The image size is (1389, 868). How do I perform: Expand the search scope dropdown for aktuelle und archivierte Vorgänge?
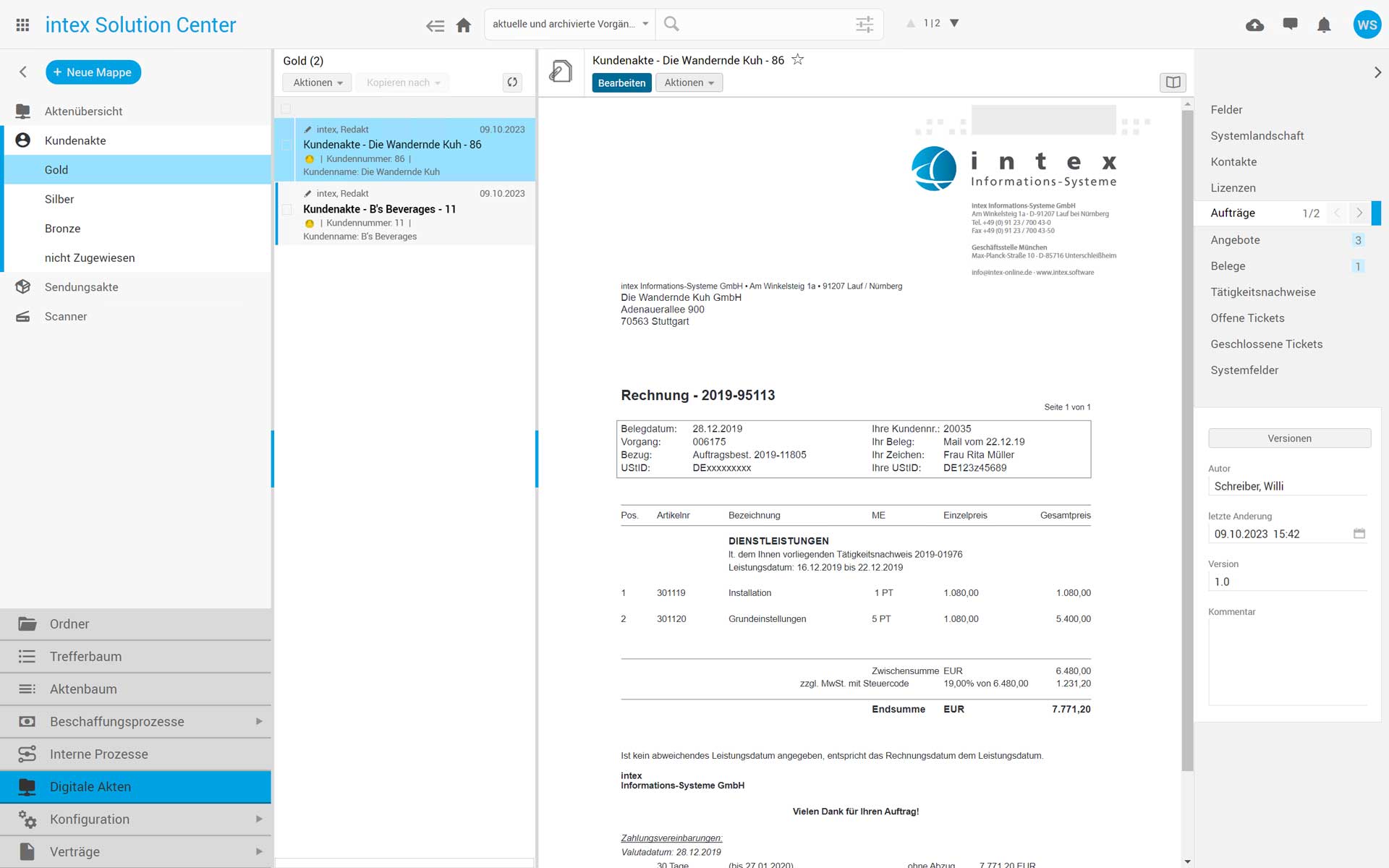[x=645, y=24]
